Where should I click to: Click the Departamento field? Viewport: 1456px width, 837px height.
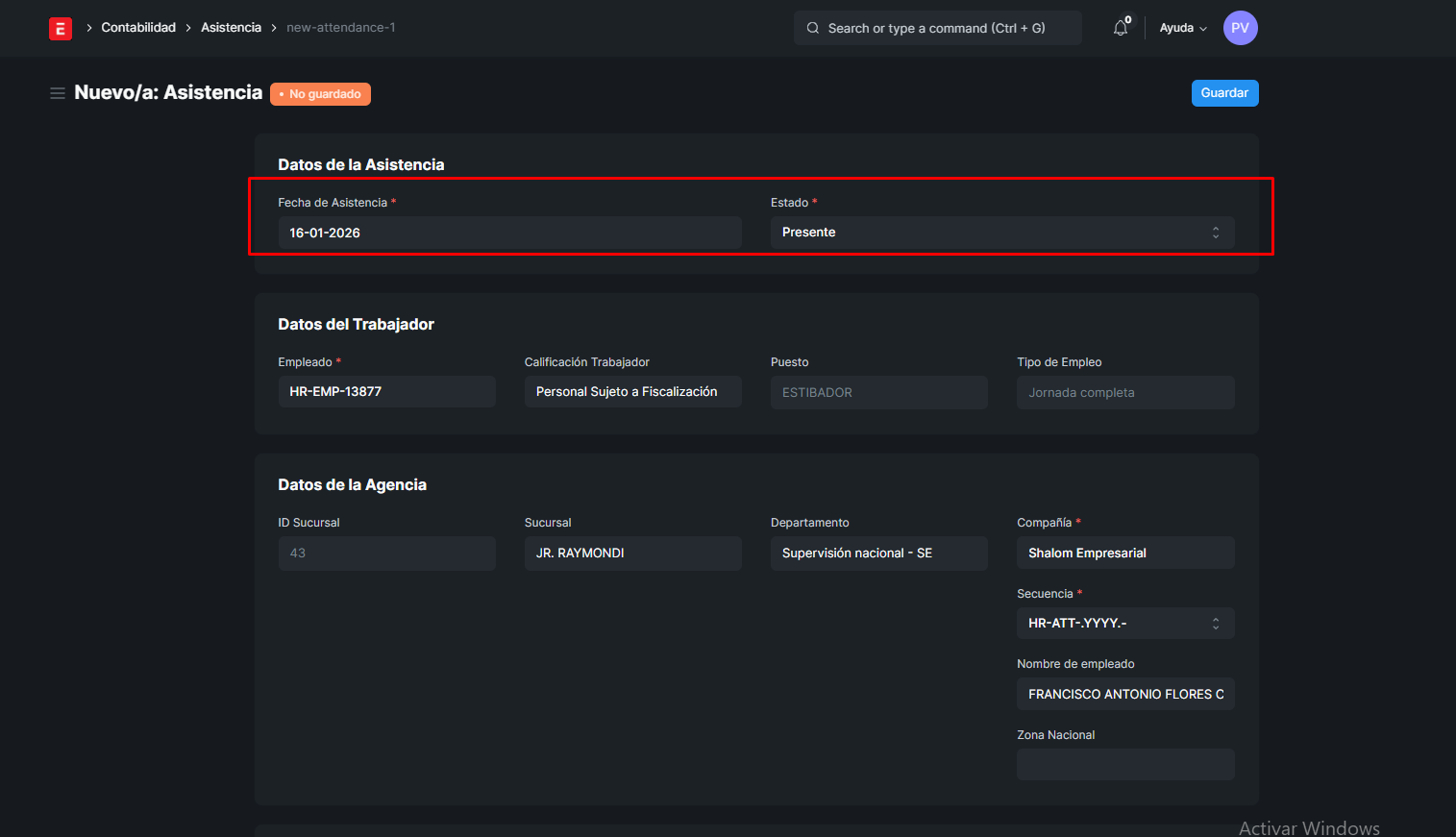pos(878,554)
